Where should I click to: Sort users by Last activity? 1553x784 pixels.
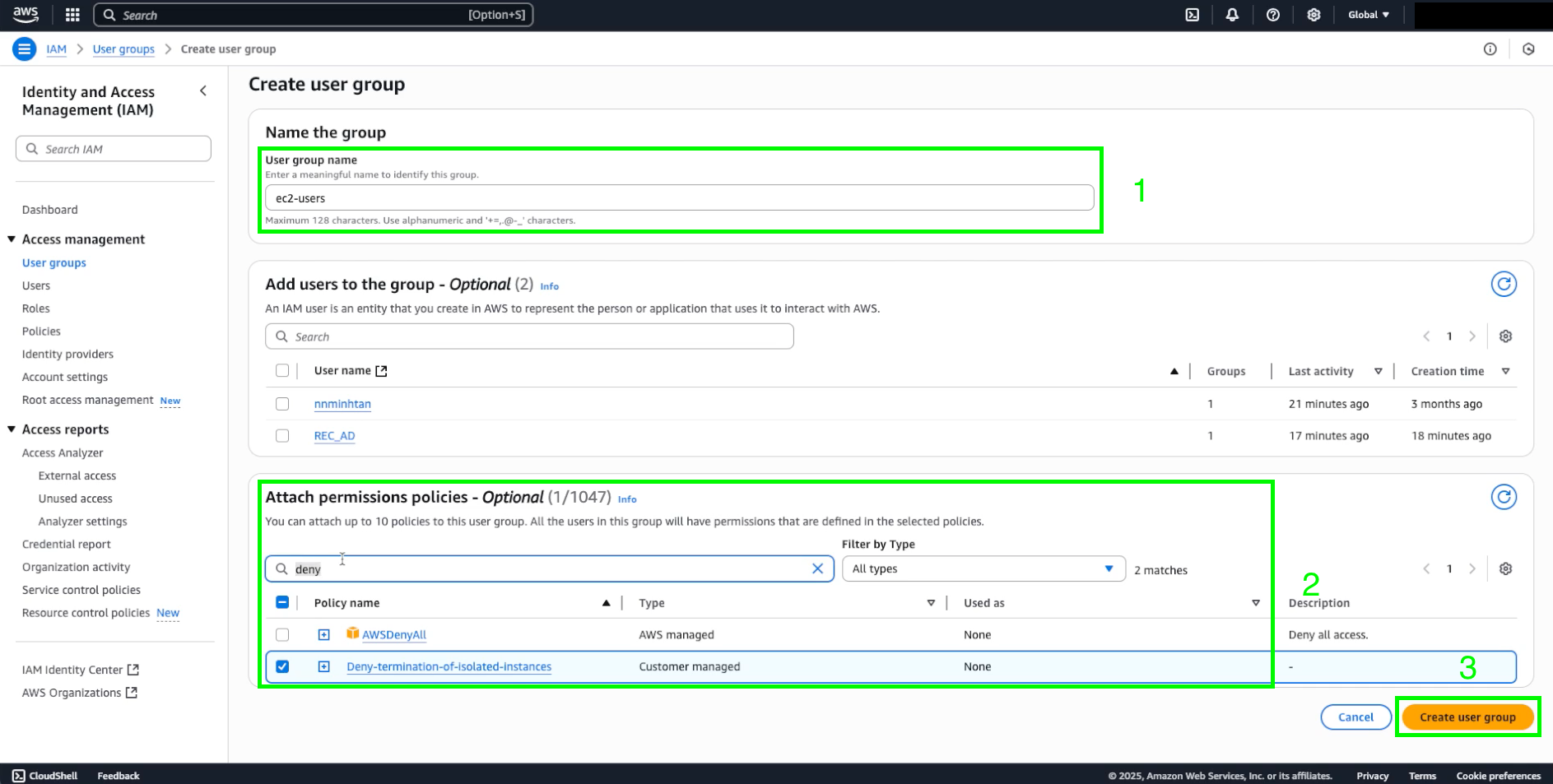1378,372
